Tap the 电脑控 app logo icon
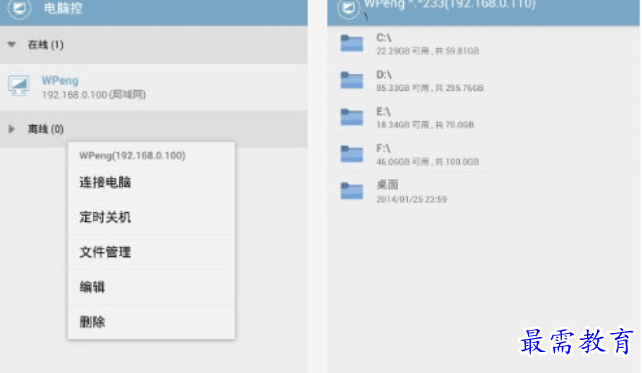This screenshot has width=642, height=373. click(19, 8)
